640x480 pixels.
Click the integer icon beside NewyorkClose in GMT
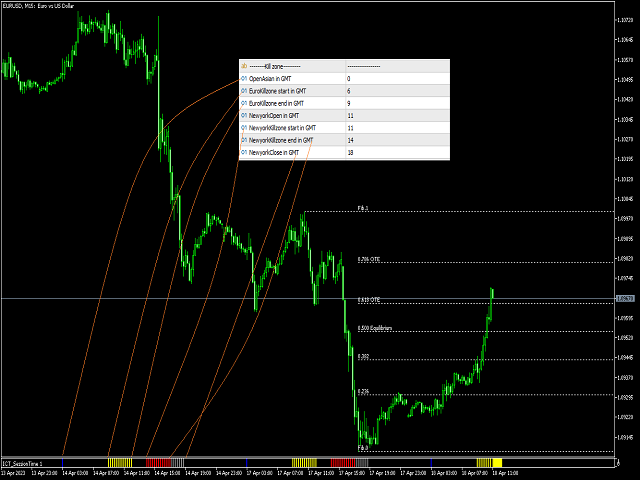244,152
